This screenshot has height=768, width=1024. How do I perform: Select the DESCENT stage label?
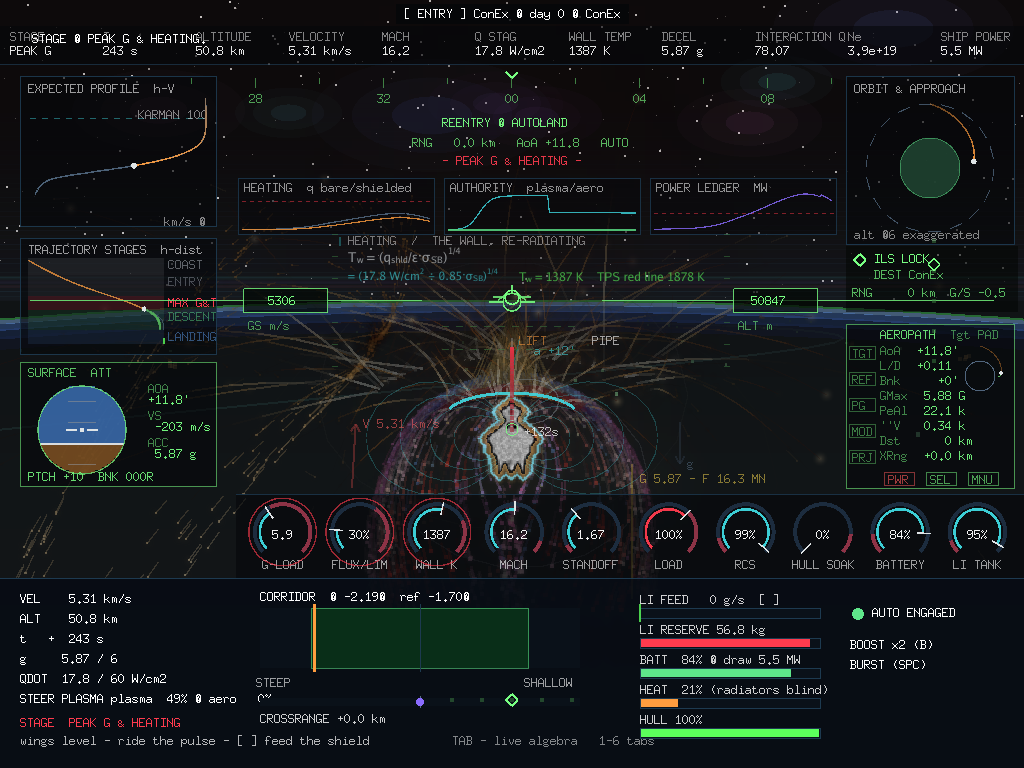(x=191, y=317)
